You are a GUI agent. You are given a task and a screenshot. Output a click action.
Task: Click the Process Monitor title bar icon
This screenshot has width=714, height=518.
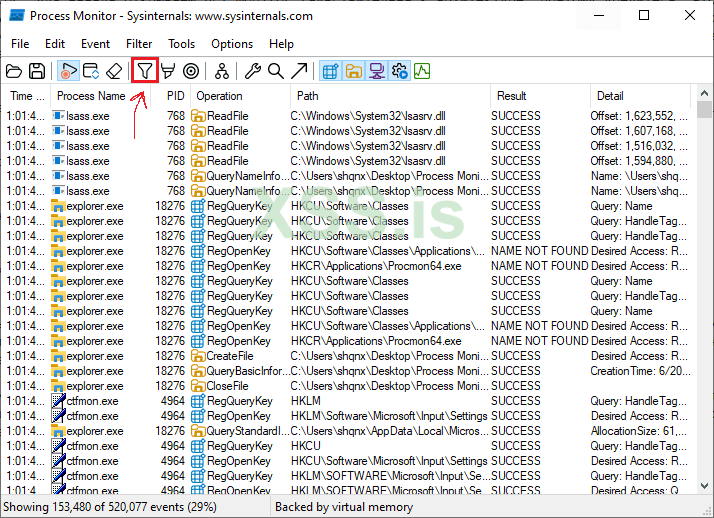pyautogui.click(x=17, y=15)
